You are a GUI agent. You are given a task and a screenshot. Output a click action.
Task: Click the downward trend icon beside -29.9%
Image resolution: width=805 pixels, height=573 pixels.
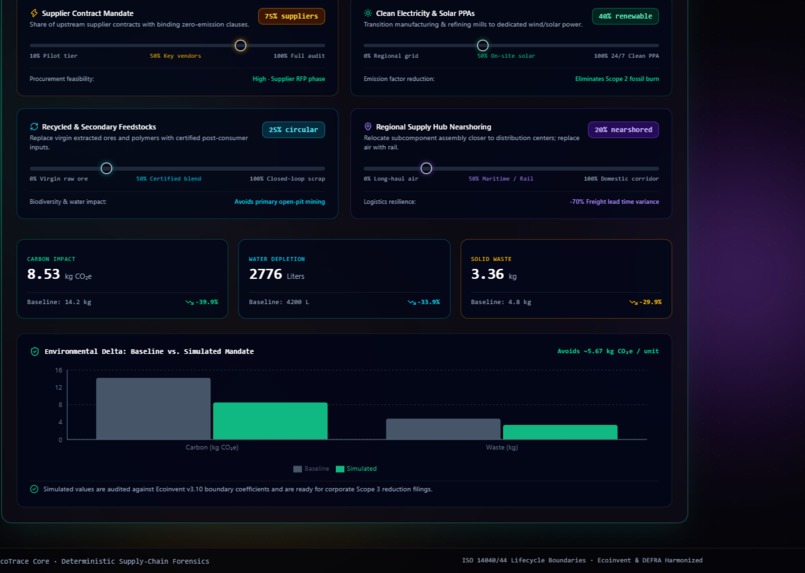click(634, 302)
